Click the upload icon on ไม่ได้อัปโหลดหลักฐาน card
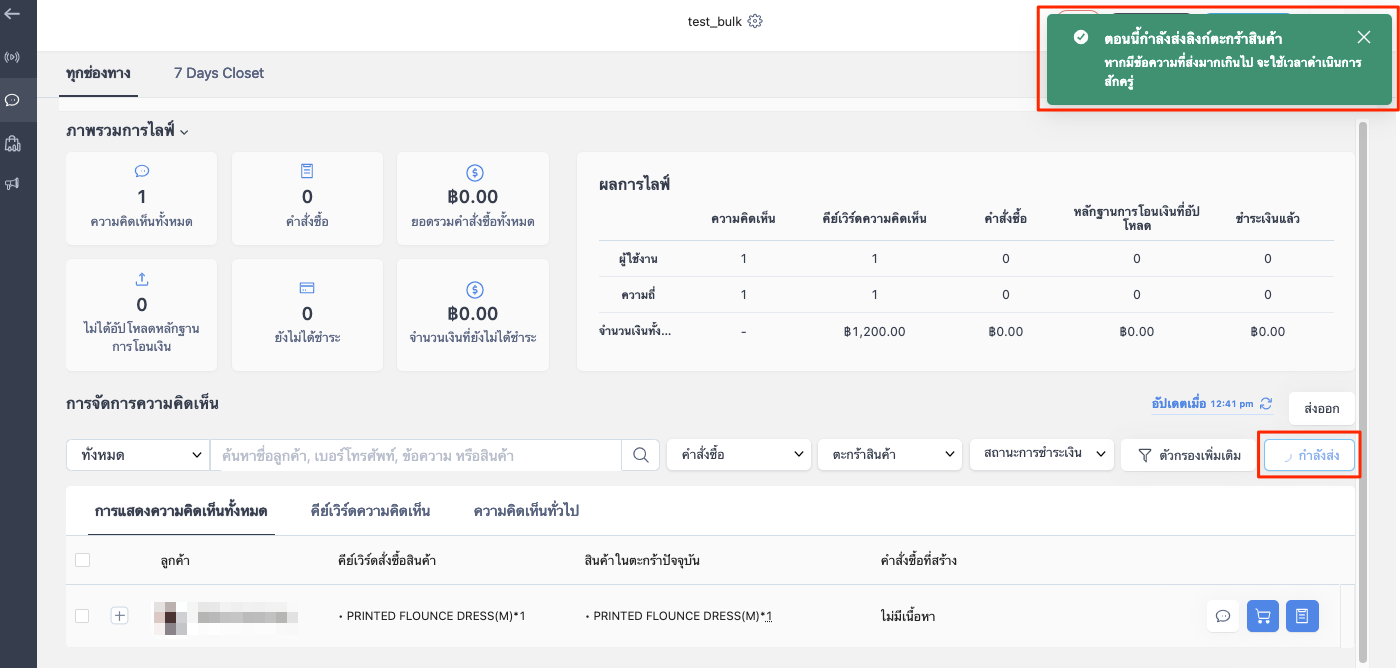Image resolution: width=1400 pixels, height=668 pixels. tap(141, 281)
